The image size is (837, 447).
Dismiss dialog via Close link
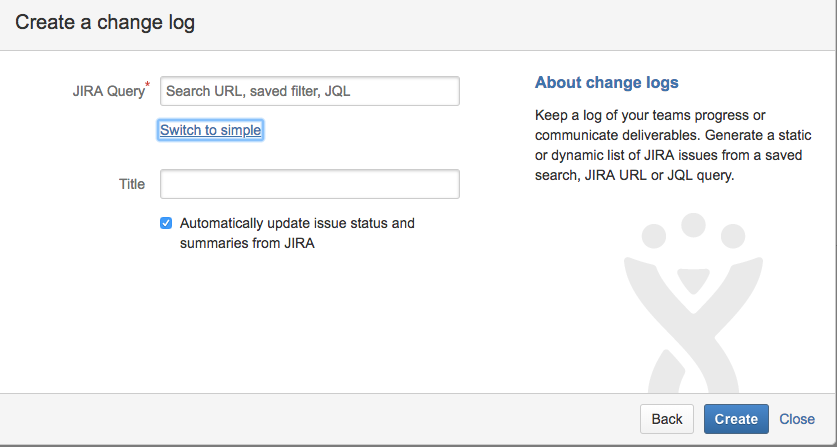[797, 419]
